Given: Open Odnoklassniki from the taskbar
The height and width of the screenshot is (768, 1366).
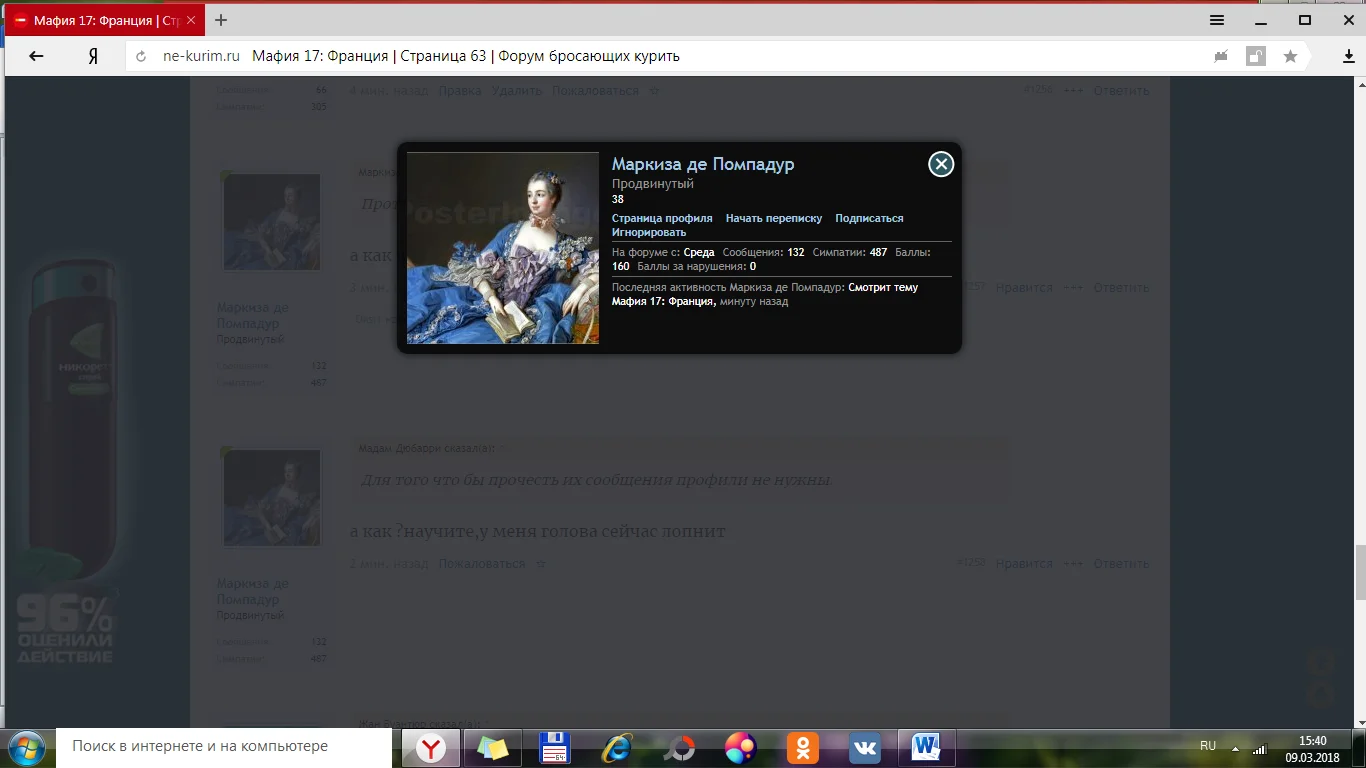Looking at the screenshot, I should pyautogui.click(x=803, y=747).
